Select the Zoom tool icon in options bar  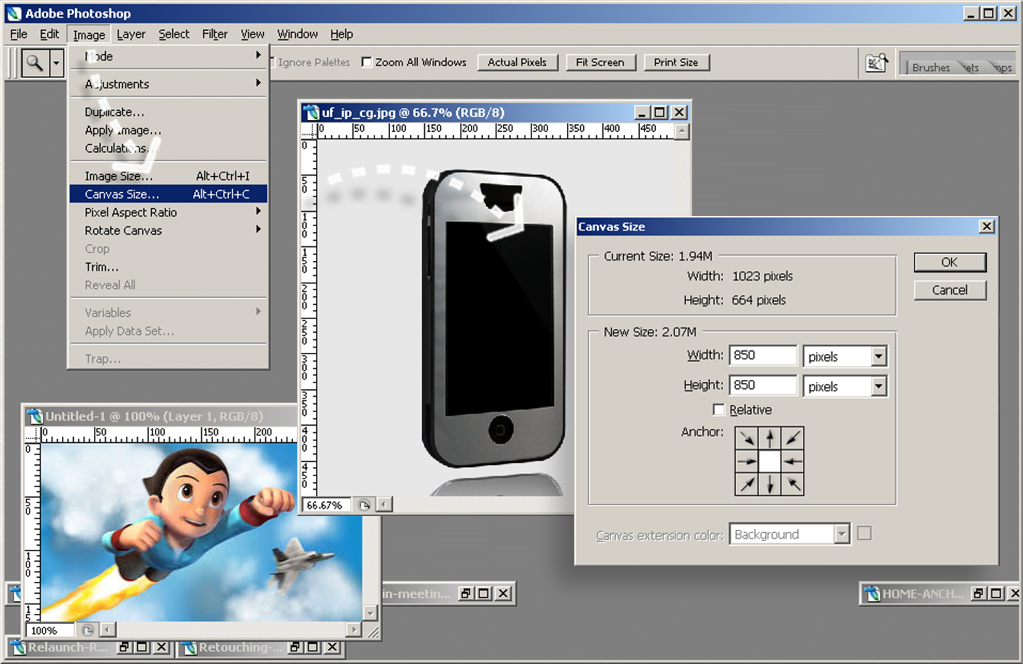point(35,63)
